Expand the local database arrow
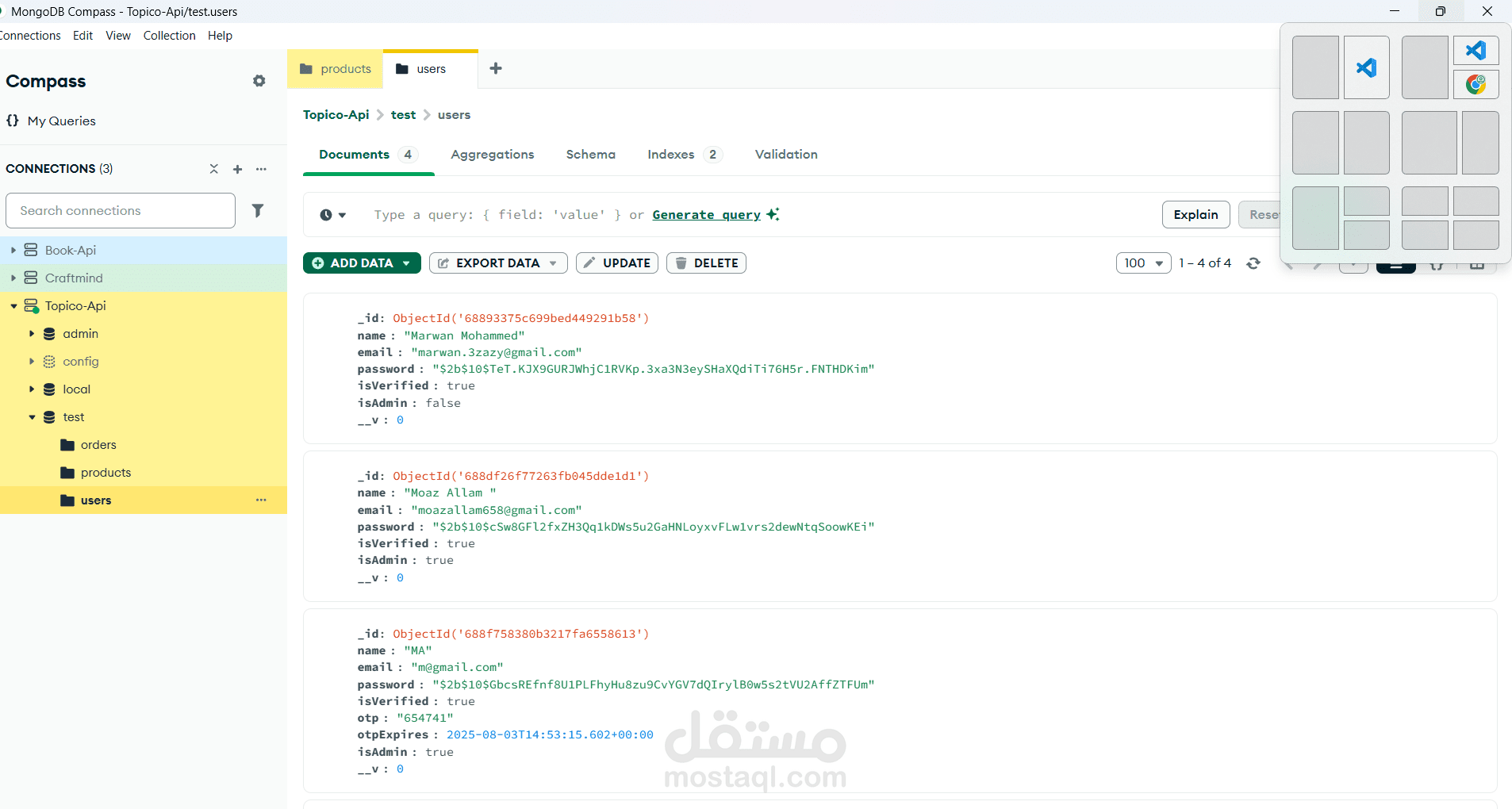Screen dimensions: 1512x809 [32, 389]
